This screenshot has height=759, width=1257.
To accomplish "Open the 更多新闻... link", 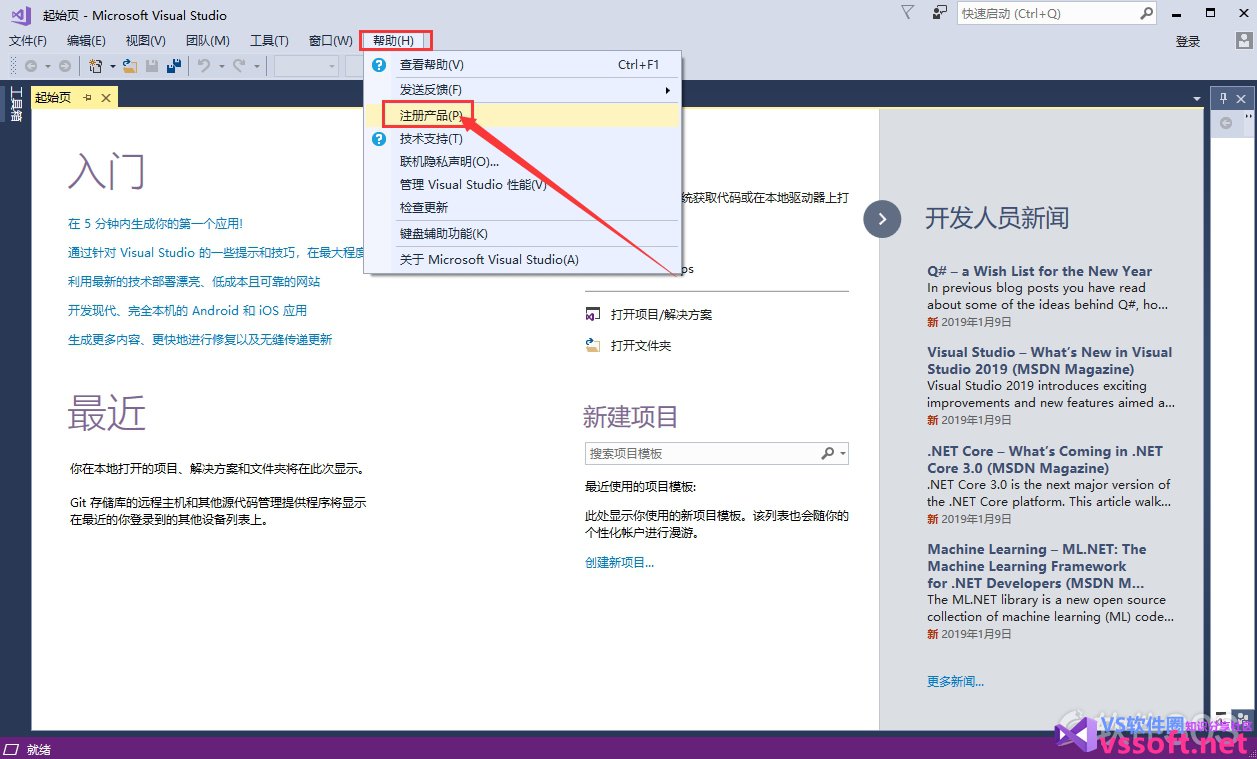I will pyautogui.click(x=955, y=681).
